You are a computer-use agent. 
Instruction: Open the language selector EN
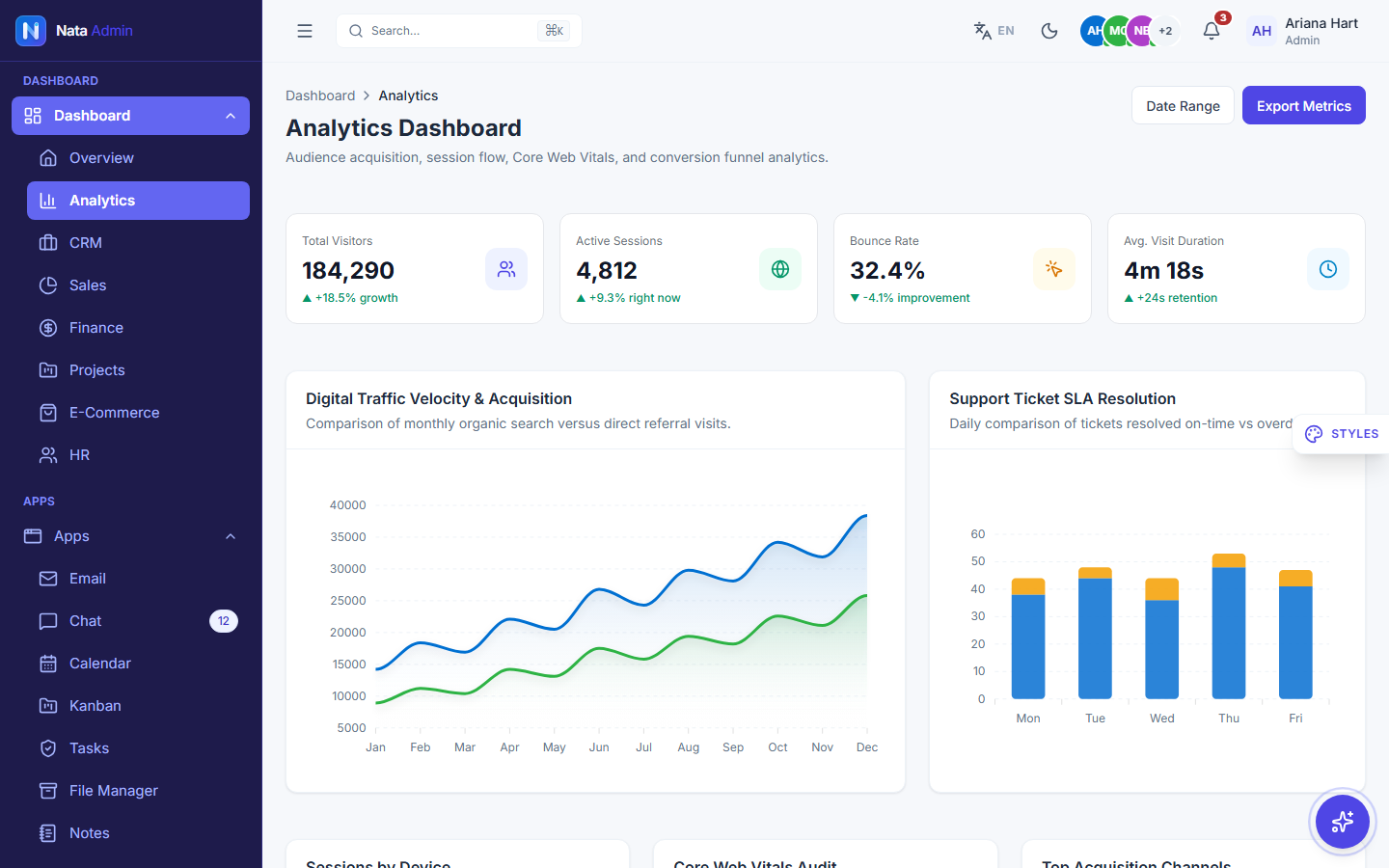coord(994,31)
